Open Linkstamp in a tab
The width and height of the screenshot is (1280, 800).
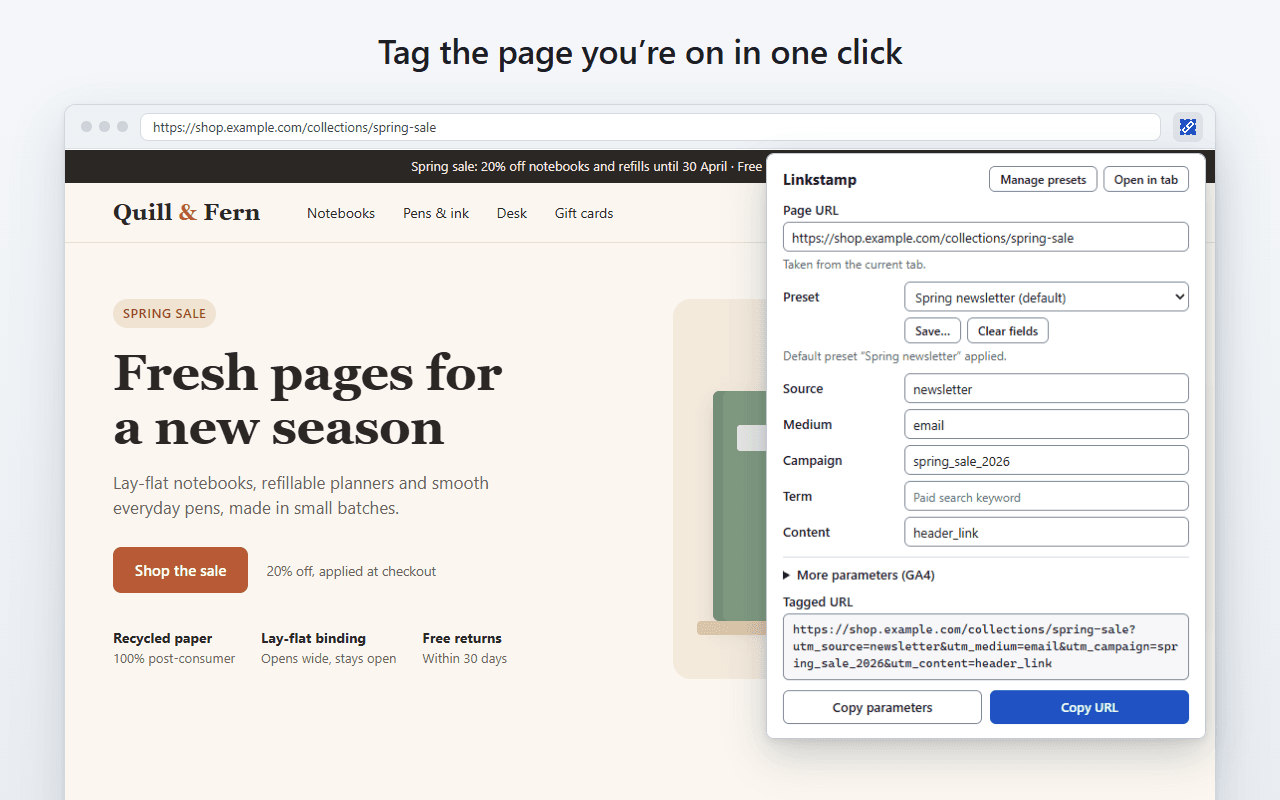[x=1146, y=180]
